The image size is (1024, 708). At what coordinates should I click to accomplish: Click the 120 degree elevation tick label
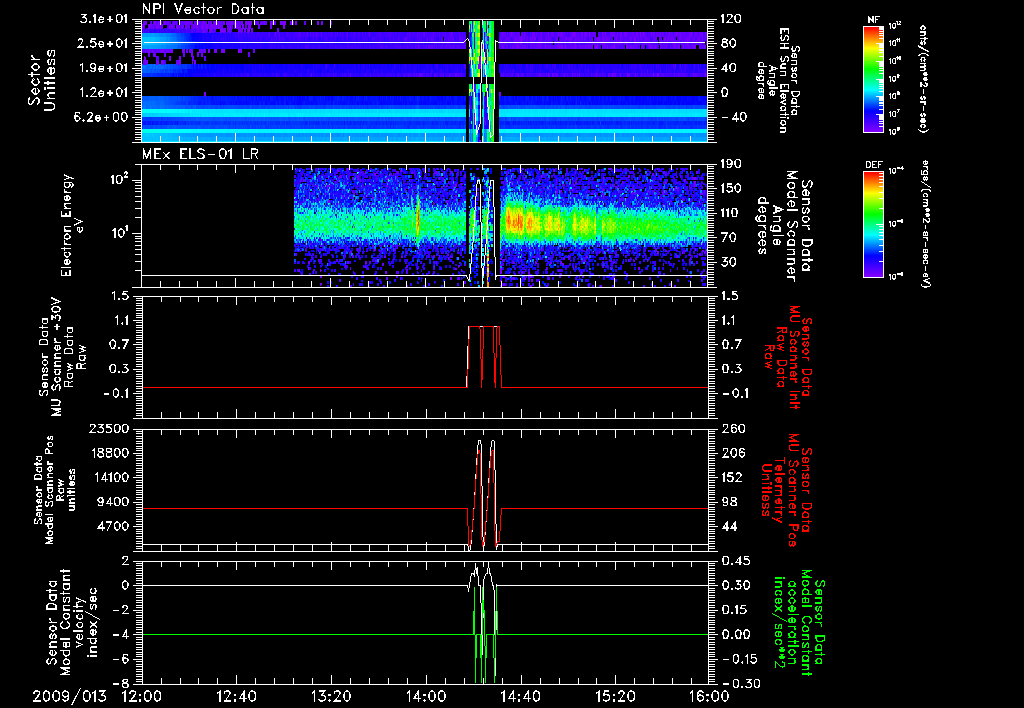click(731, 19)
